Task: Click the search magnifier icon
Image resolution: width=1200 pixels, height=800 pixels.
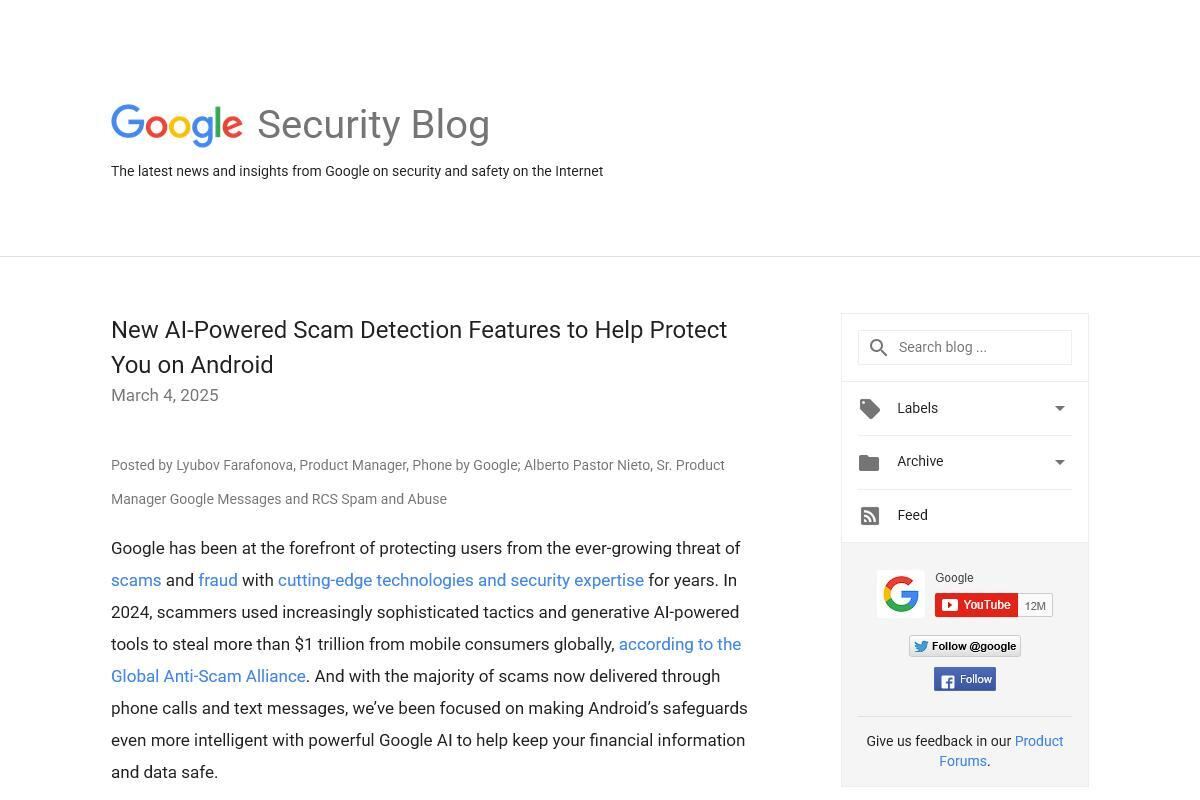Action: point(878,348)
